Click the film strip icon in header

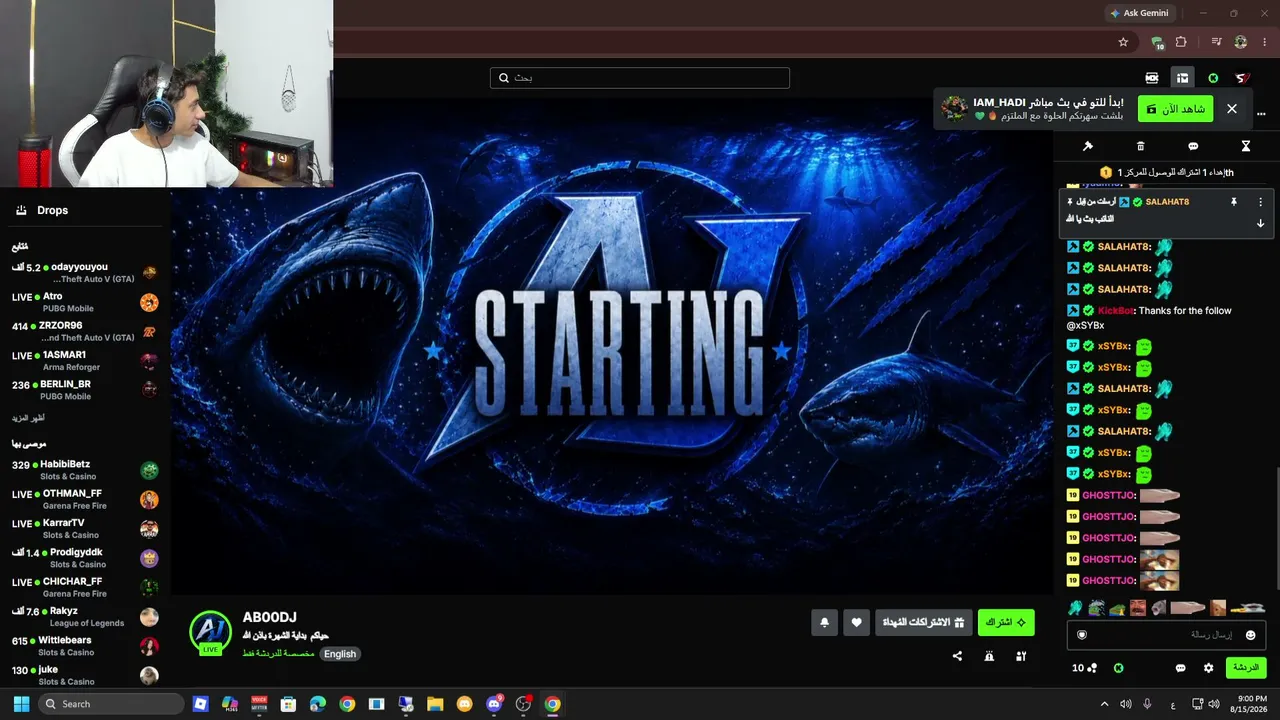[1152, 78]
